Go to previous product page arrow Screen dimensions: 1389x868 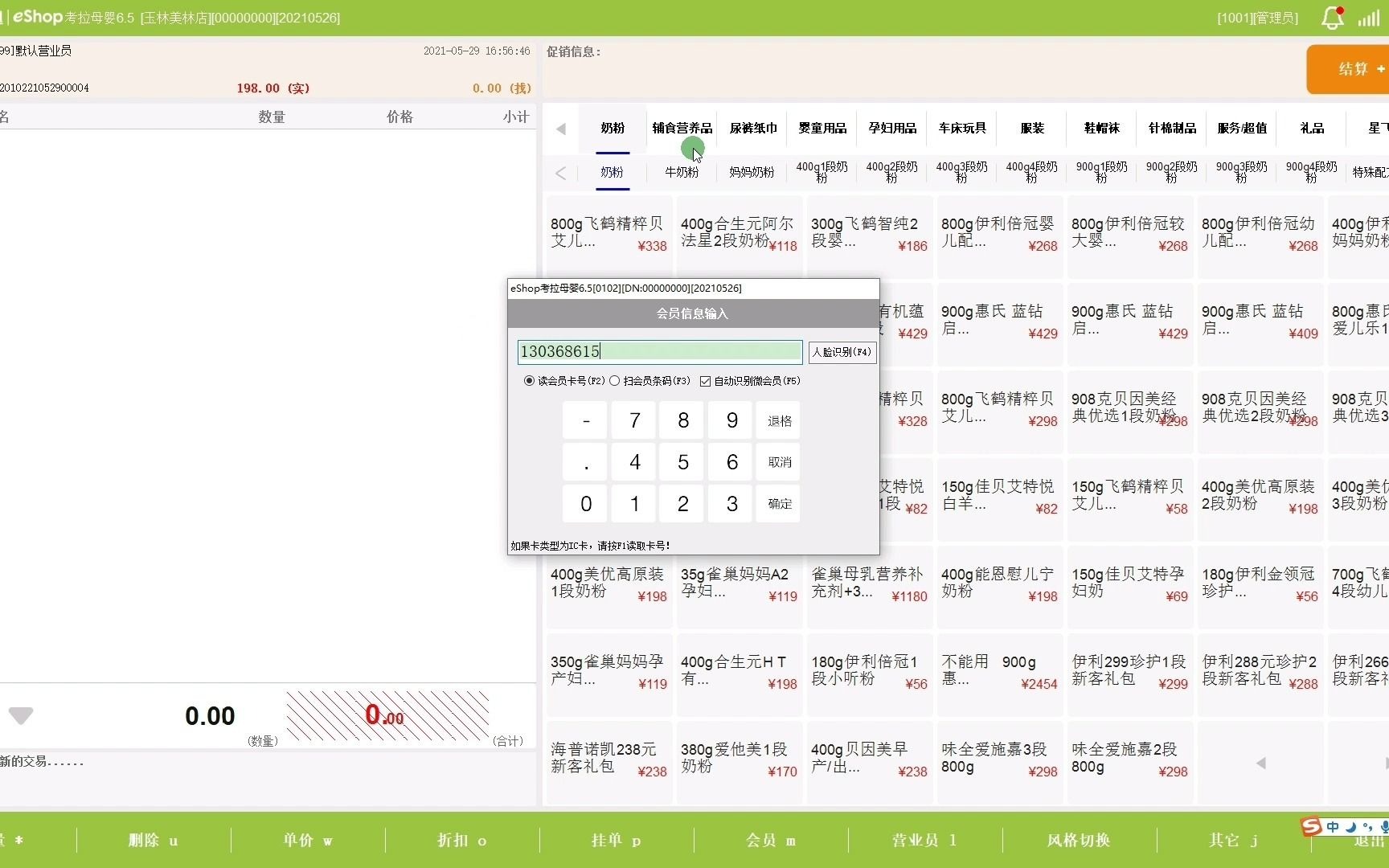point(1260,763)
